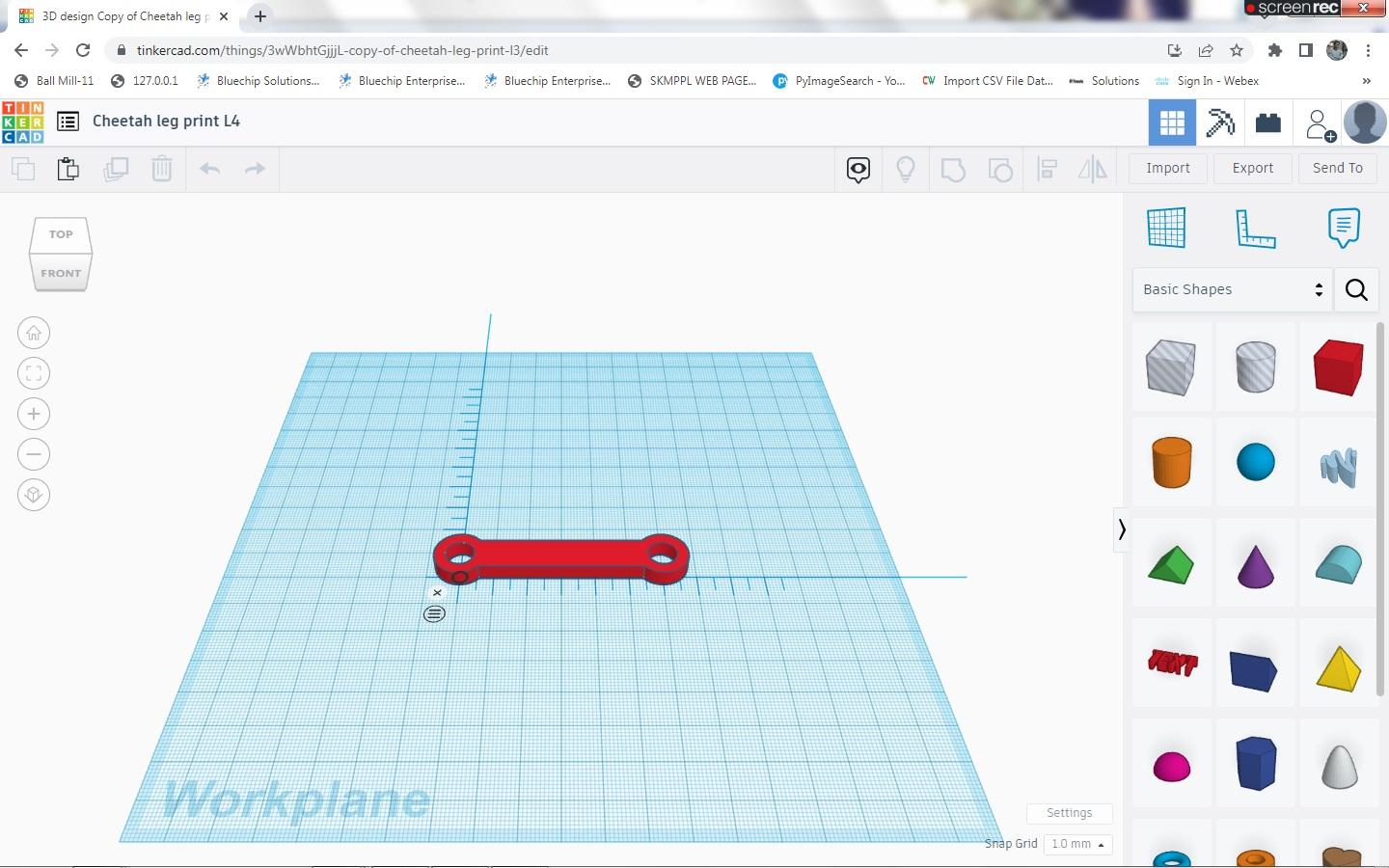This screenshot has width=1389, height=868.
Task: Collapse the shapes panel chevron
Action: point(1121,529)
